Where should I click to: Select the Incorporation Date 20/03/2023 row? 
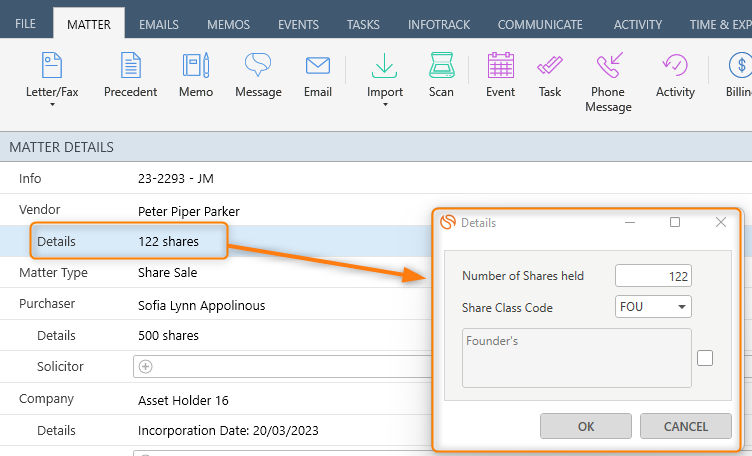pos(216,430)
